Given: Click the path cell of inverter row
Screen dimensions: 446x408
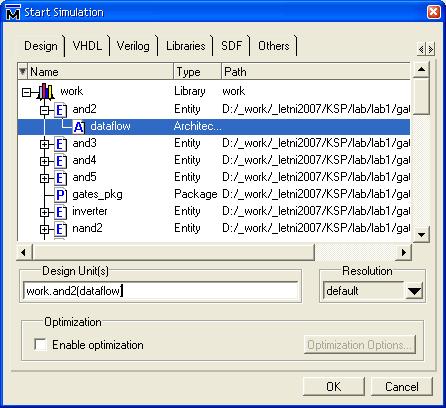Looking at the screenshot, I should (x=316, y=211).
